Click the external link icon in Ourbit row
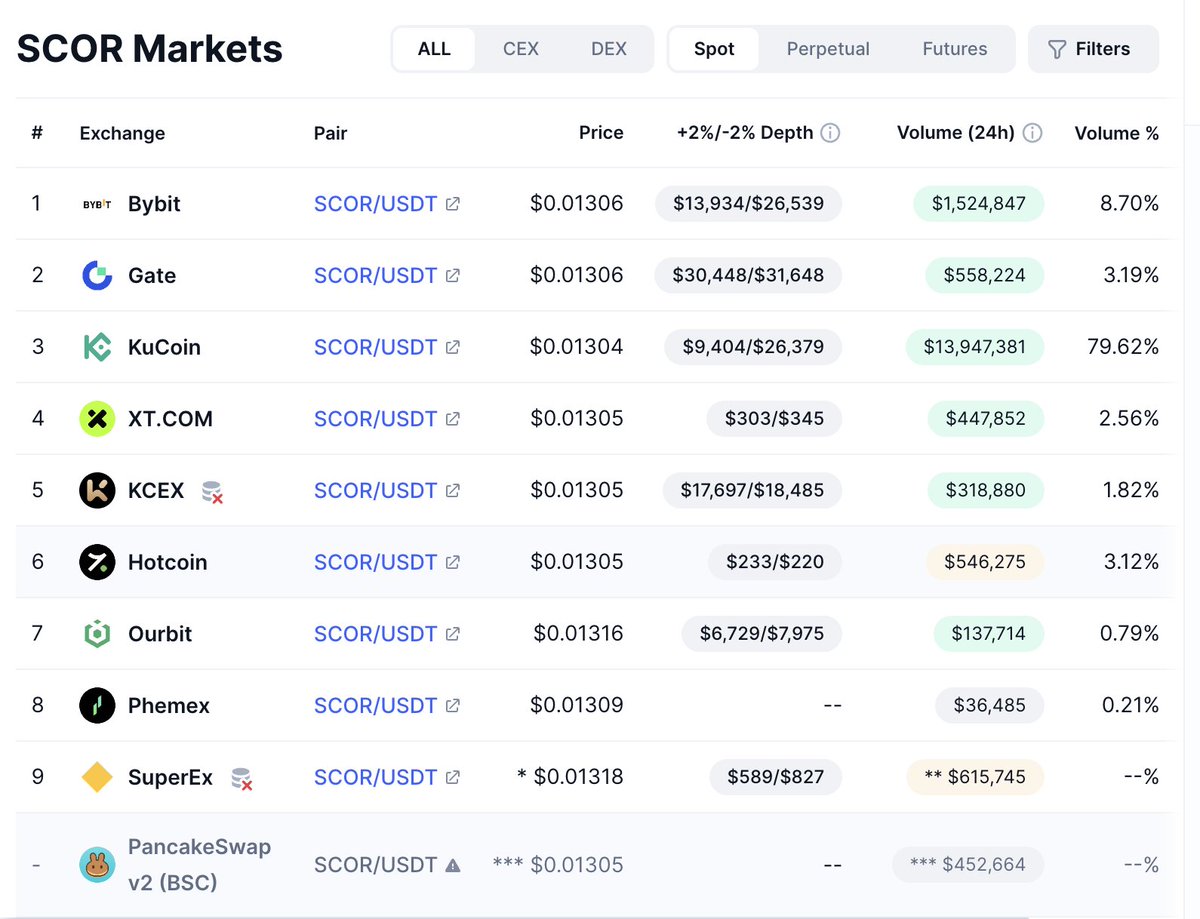 [x=453, y=634]
